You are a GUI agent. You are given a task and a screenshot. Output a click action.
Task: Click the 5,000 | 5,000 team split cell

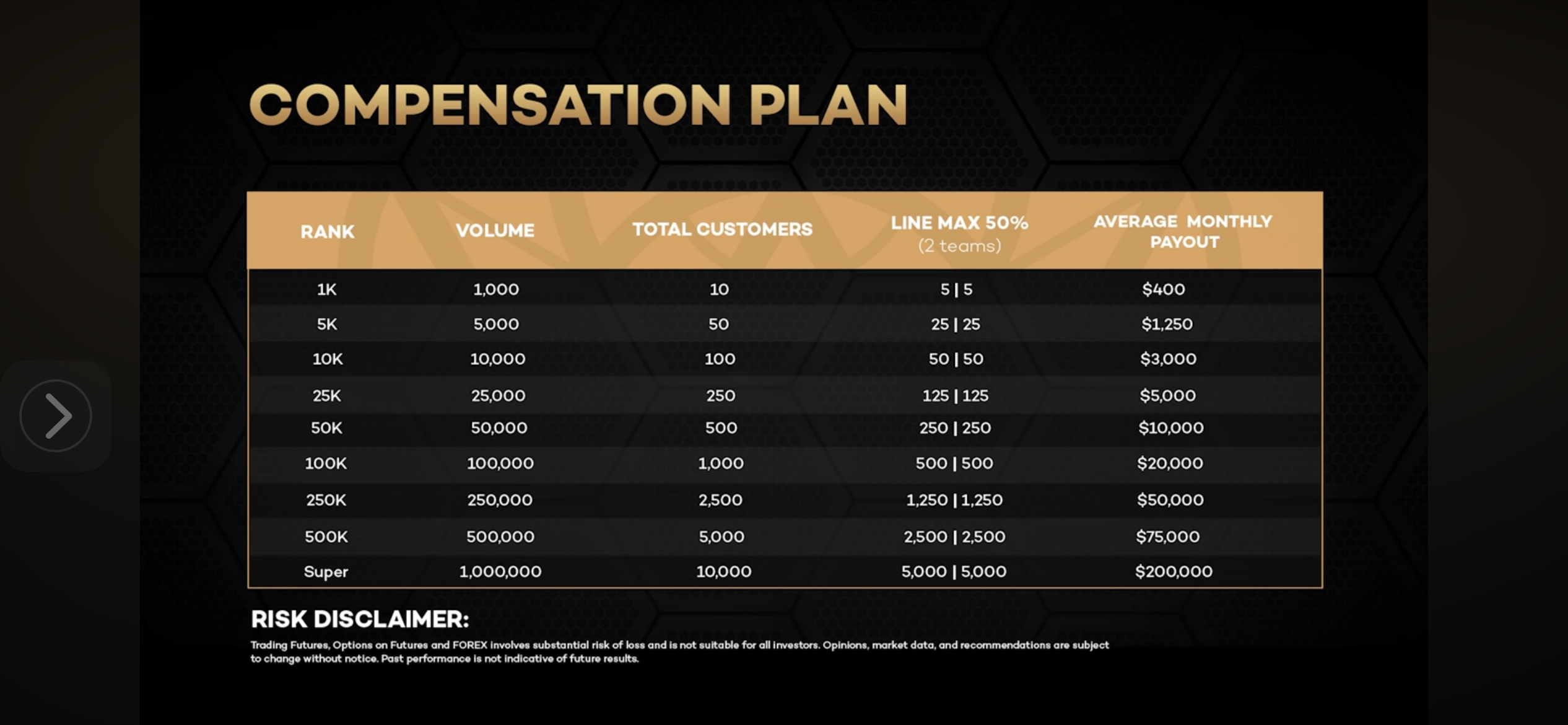(x=954, y=571)
